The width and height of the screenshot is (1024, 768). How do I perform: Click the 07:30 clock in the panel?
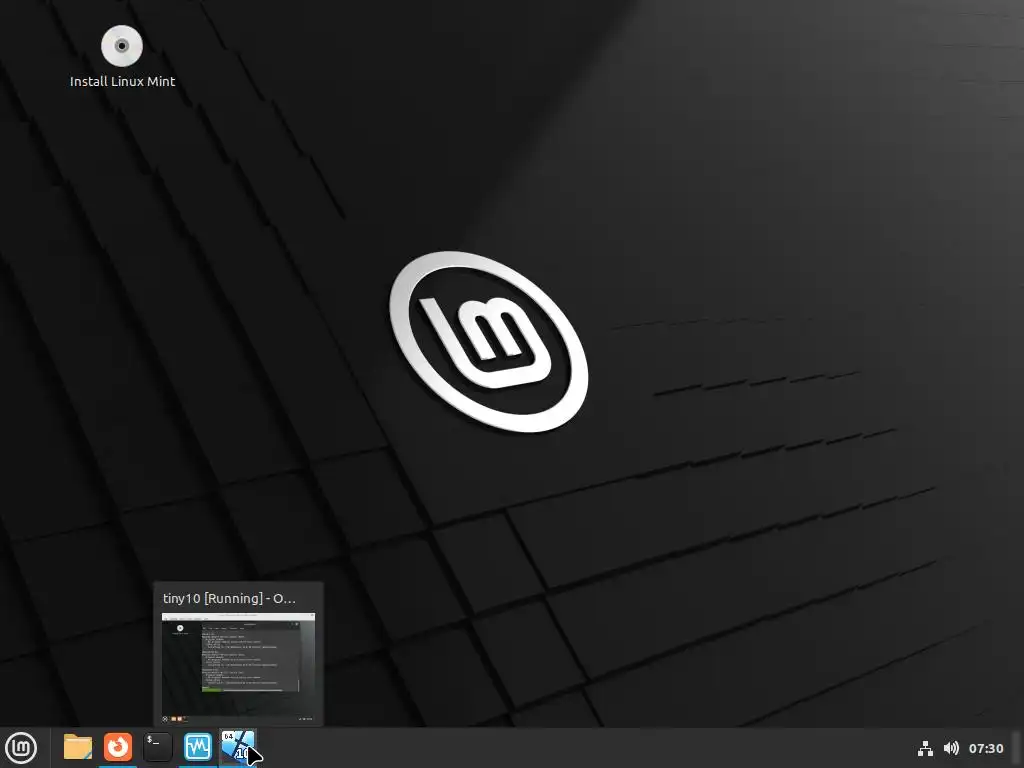click(985, 748)
